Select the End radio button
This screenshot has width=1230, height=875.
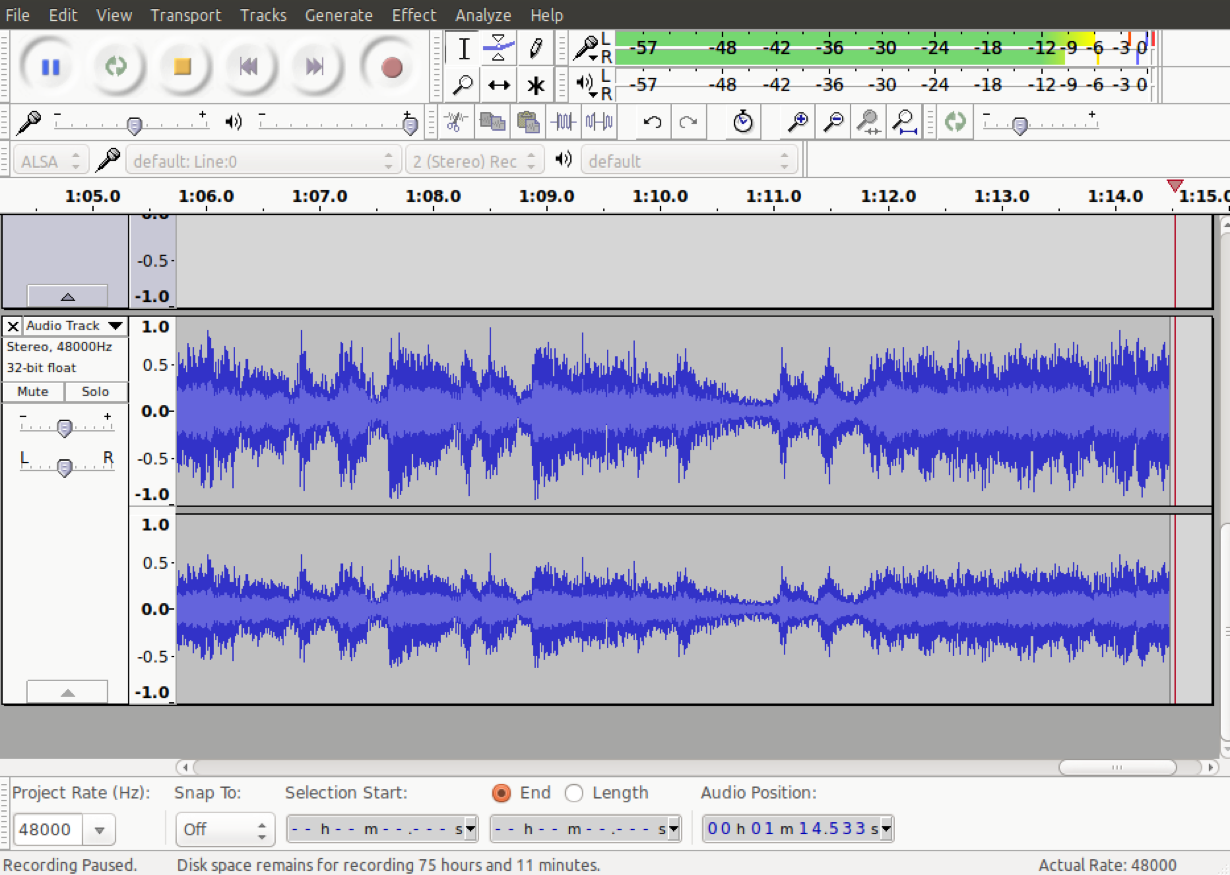tap(502, 793)
